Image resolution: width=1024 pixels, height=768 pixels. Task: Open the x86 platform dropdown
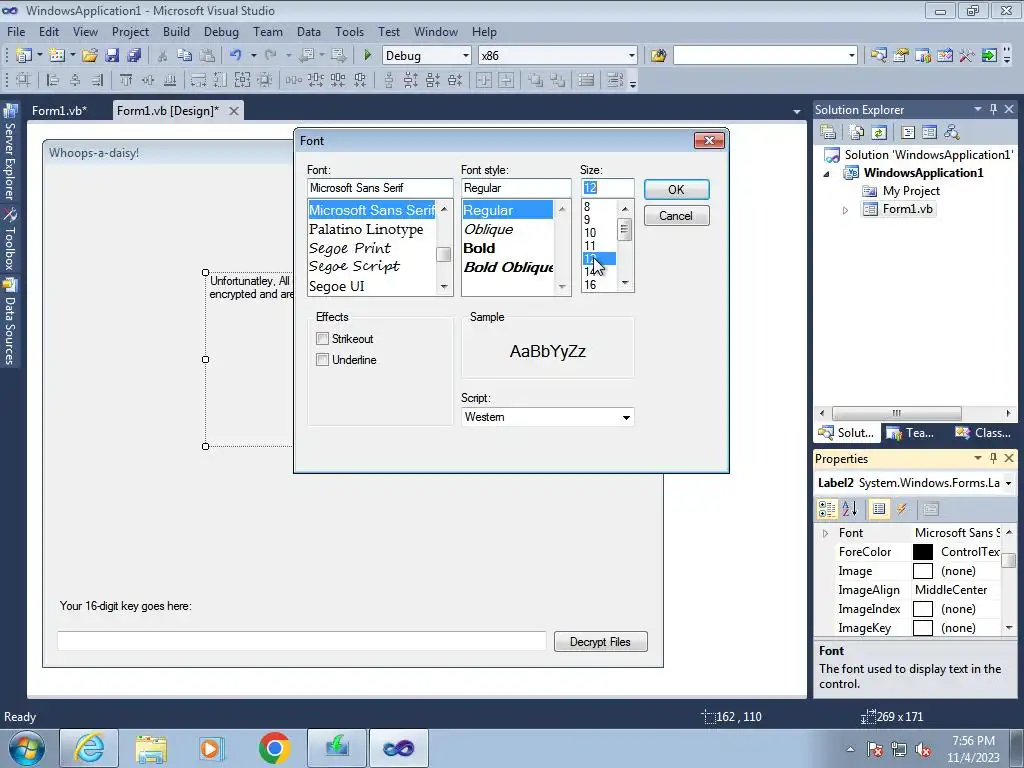631,56
